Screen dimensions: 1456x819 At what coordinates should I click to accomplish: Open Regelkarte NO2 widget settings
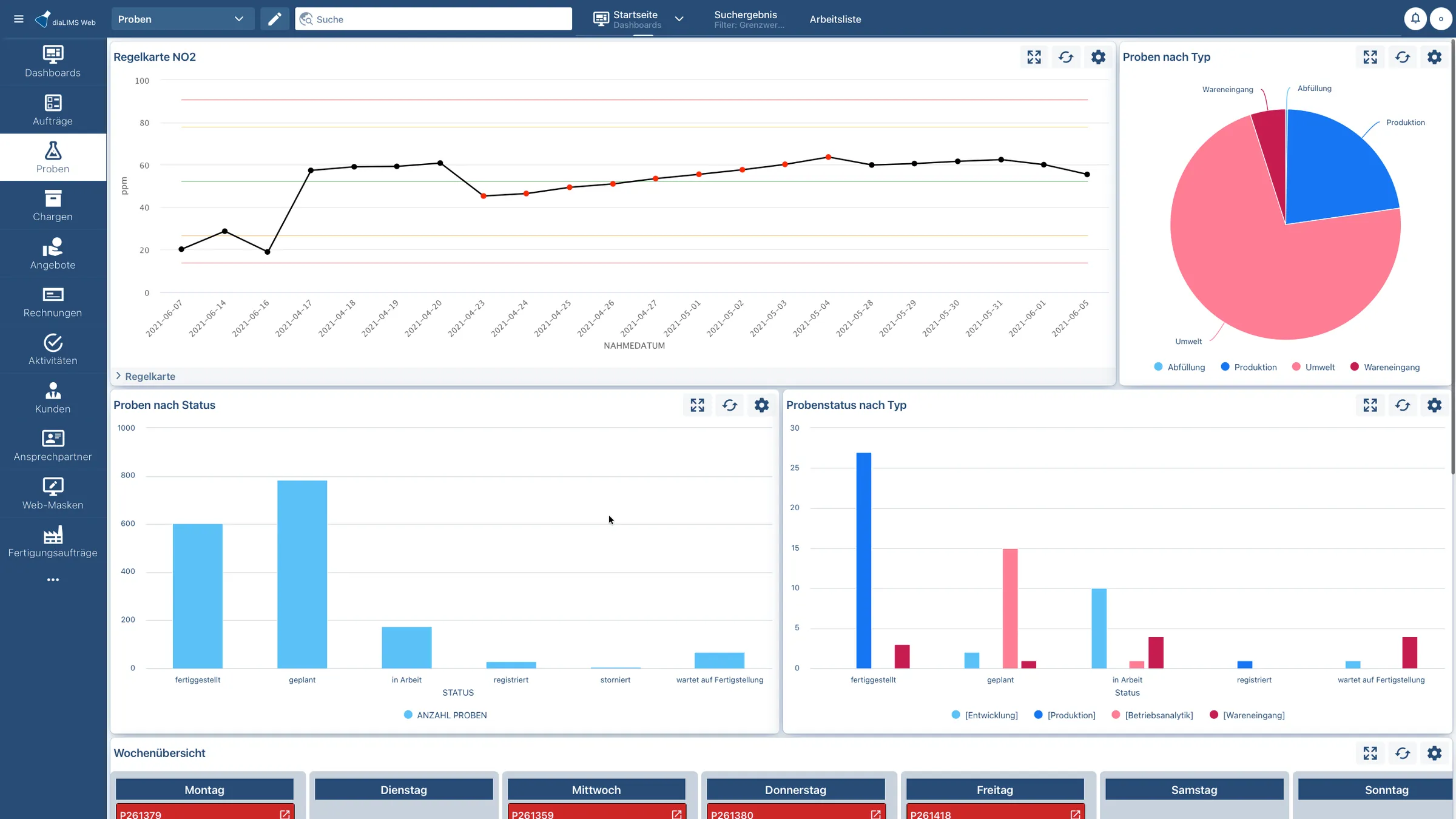click(x=1098, y=57)
